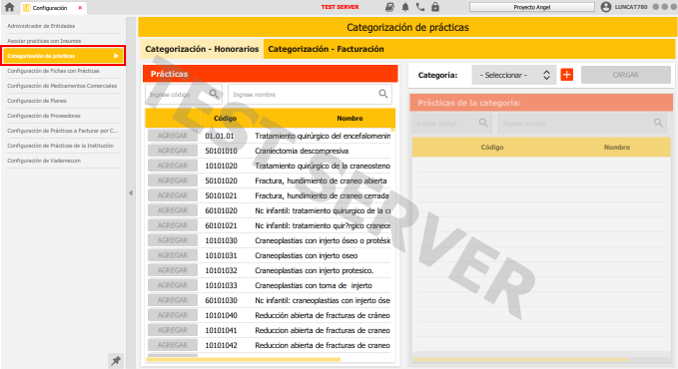Open Configuración de Prácticas de la Institución
678x369 pixels.
[60, 145]
